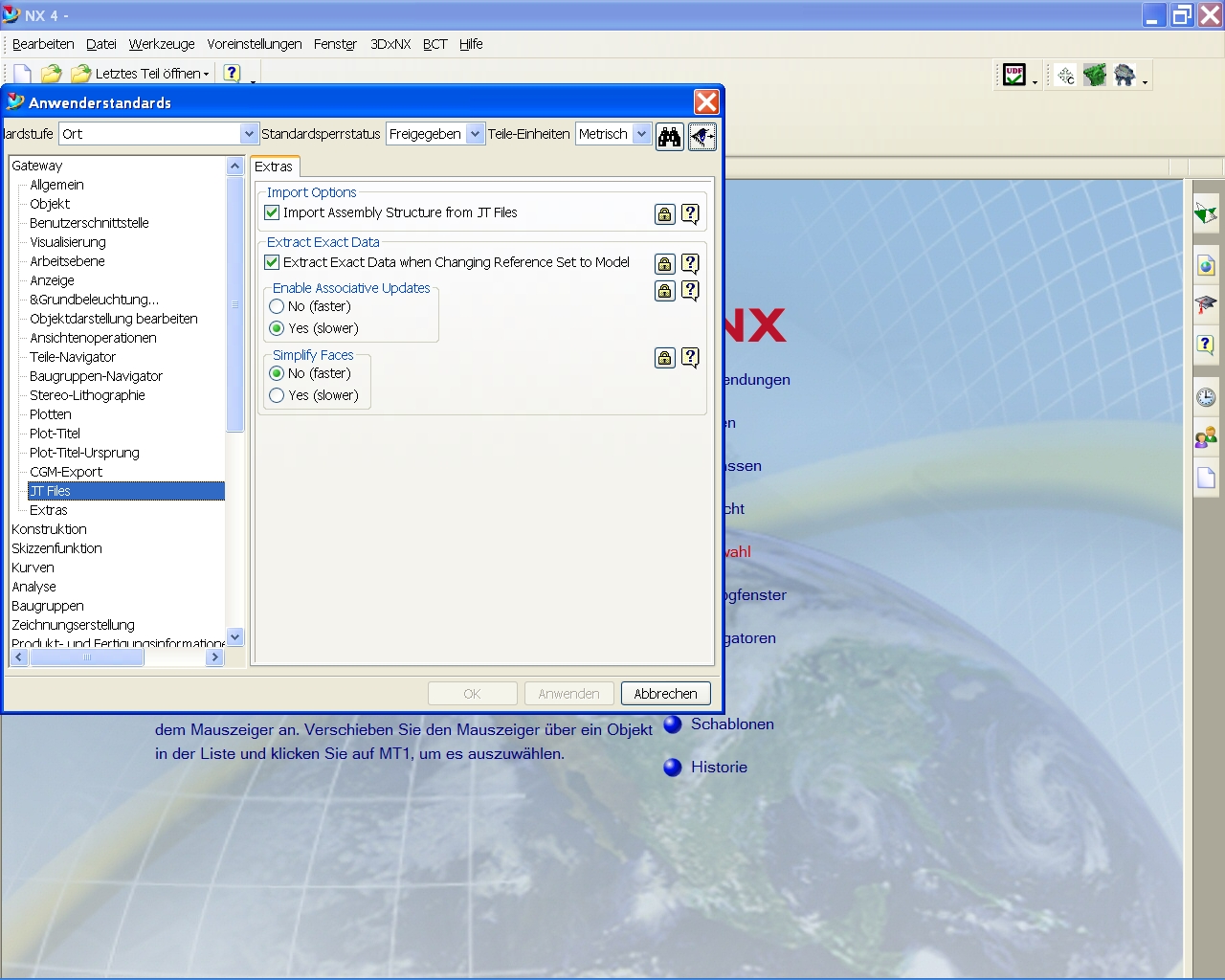This screenshot has height=980, width=1225.
Task: Select 'No (faster)' under Enable Associative Updates
Action: click(277, 306)
